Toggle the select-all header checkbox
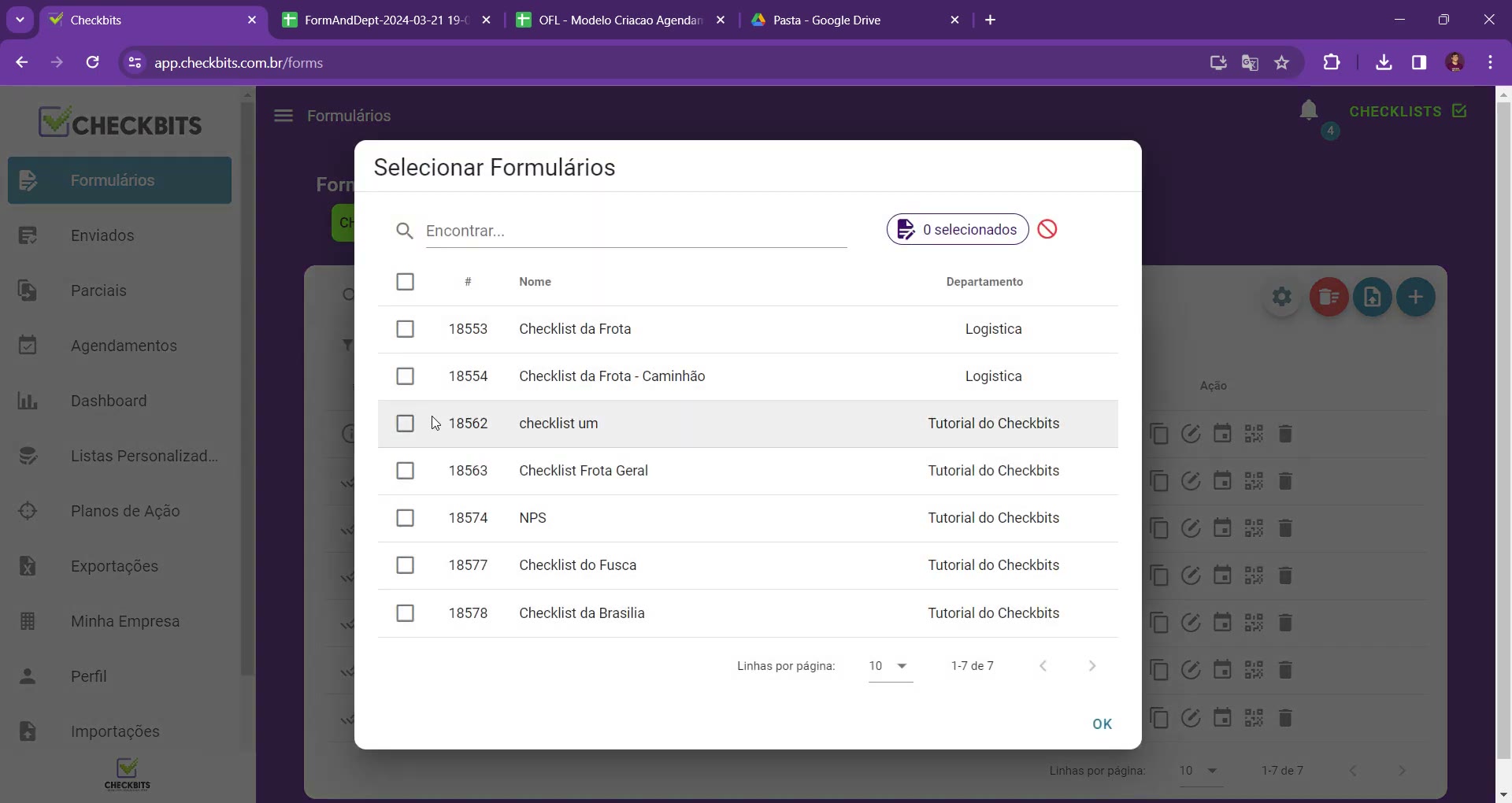 [x=405, y=282]
